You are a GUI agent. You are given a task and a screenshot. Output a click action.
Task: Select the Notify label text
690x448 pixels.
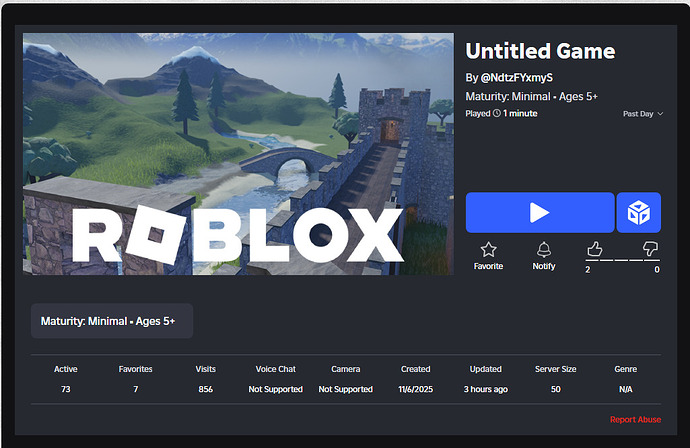[x=544, y=266]
